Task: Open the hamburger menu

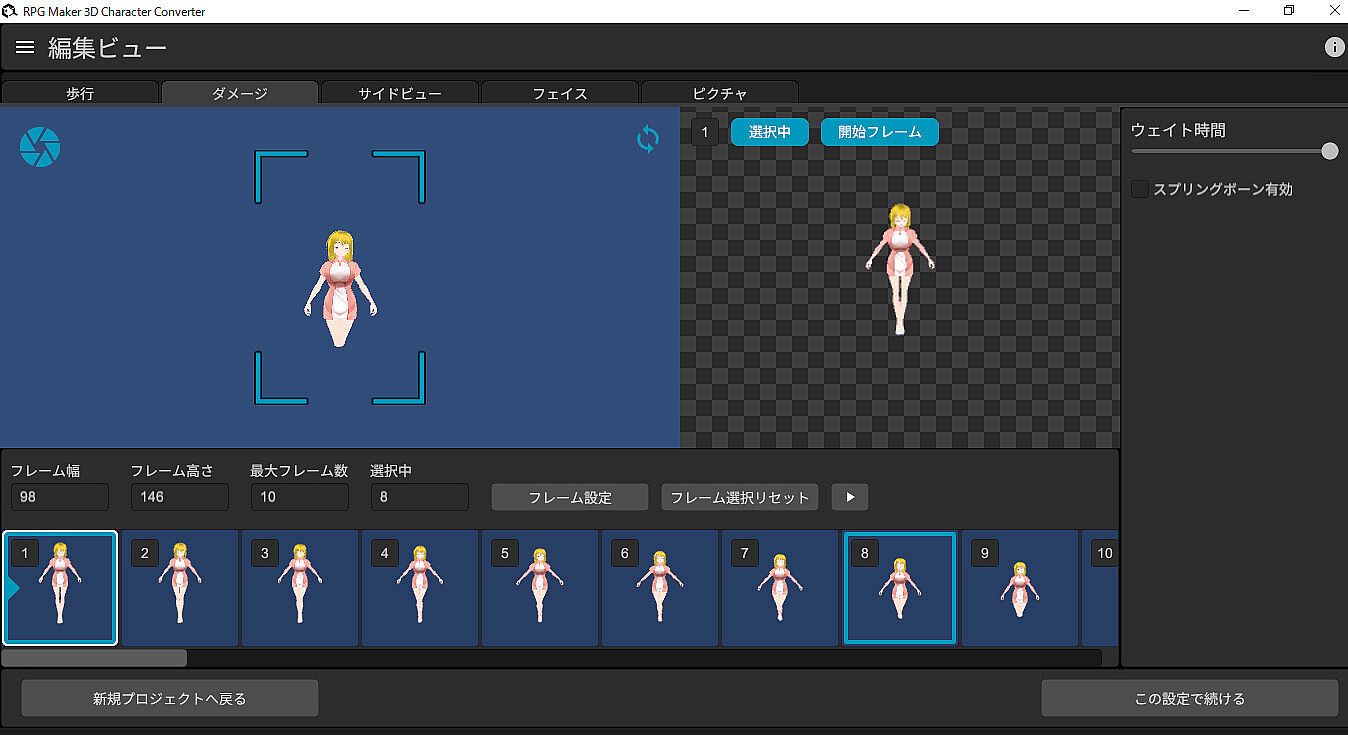Action: click(25, 48)
